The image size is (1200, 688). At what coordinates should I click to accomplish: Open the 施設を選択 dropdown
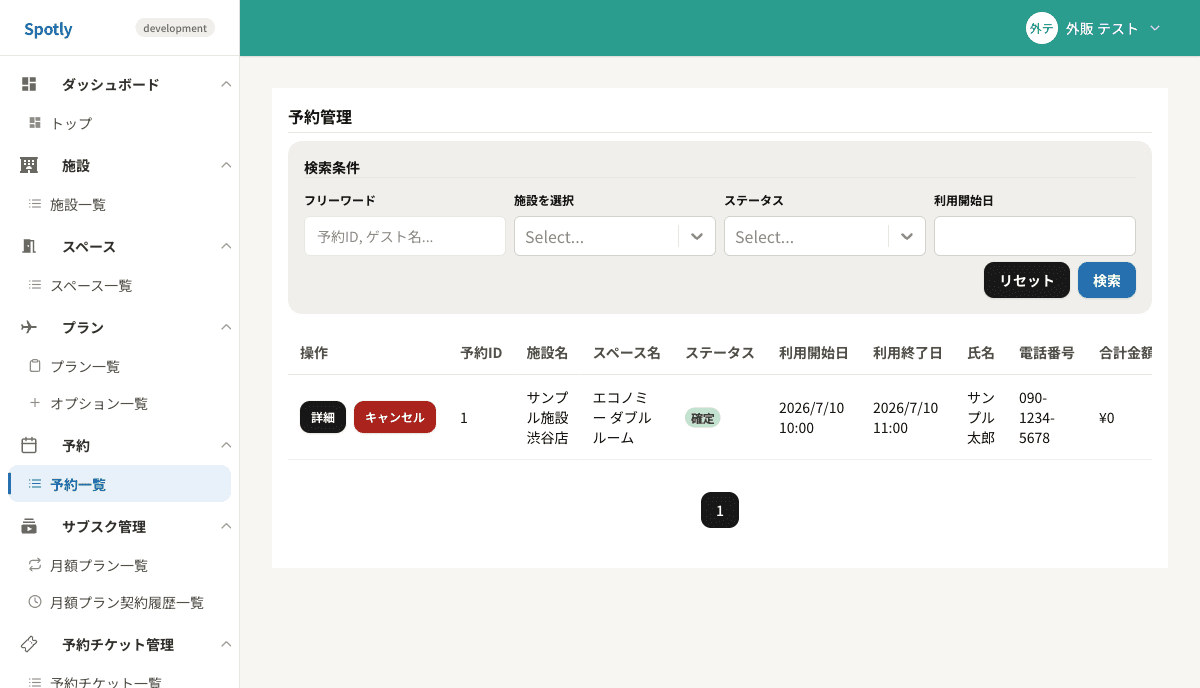coord(615,236)
